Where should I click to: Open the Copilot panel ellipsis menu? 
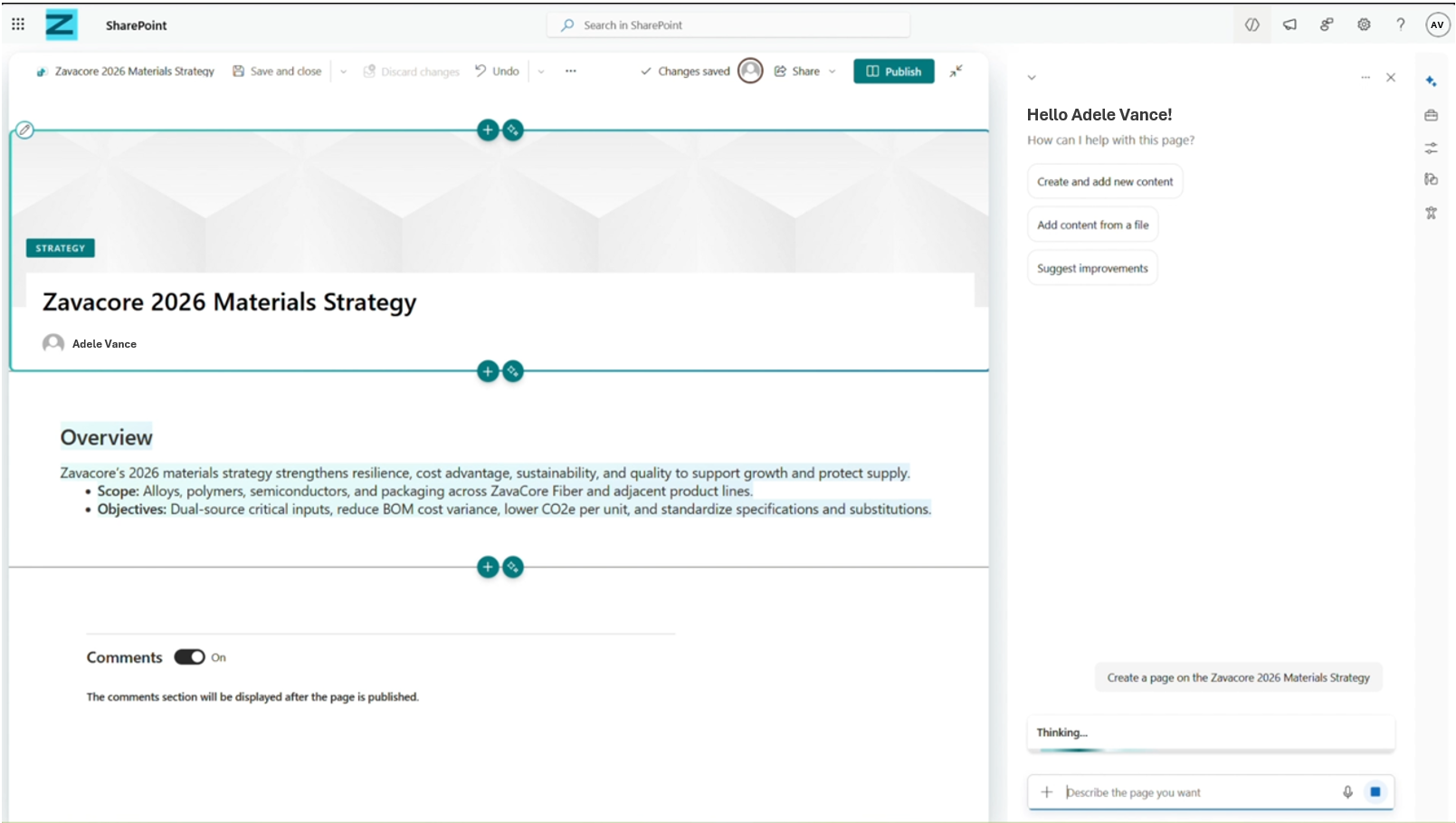(1365, 78)
